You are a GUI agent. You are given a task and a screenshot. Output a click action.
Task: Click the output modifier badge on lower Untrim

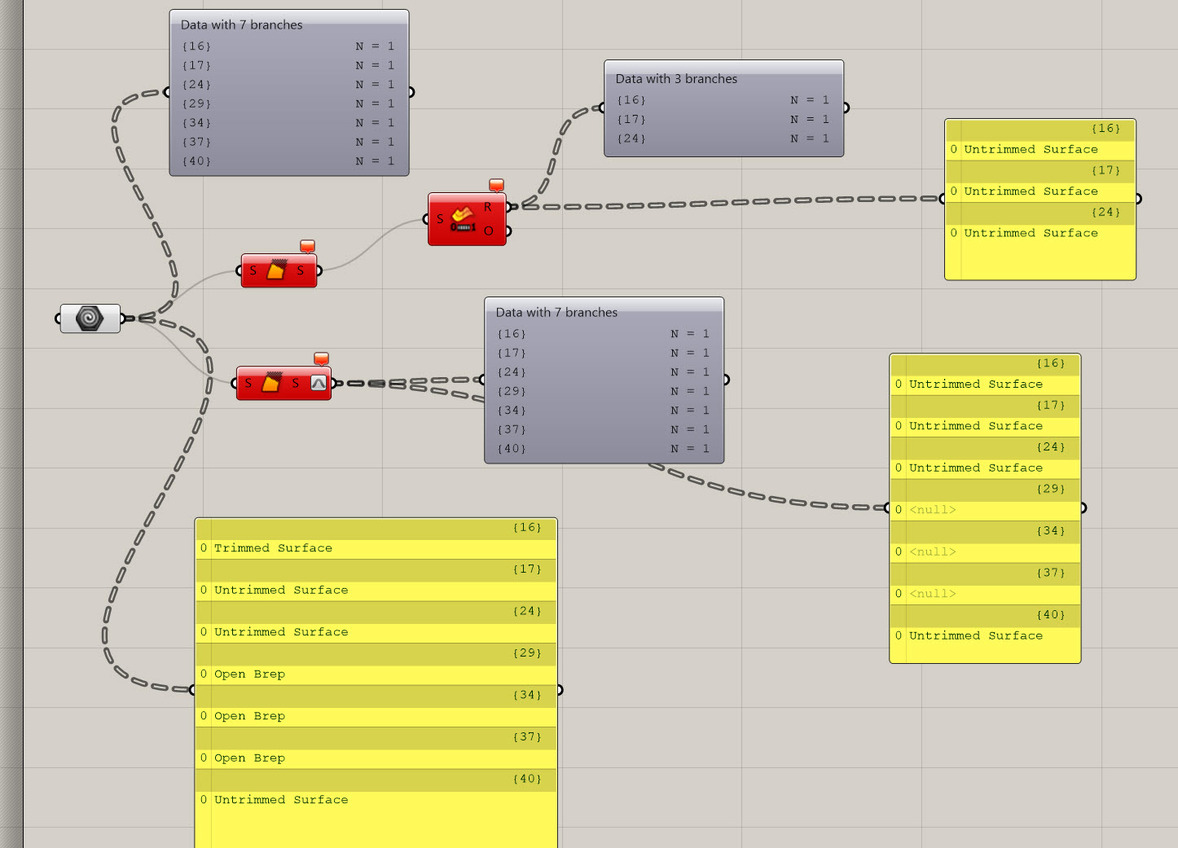(319, 383)
